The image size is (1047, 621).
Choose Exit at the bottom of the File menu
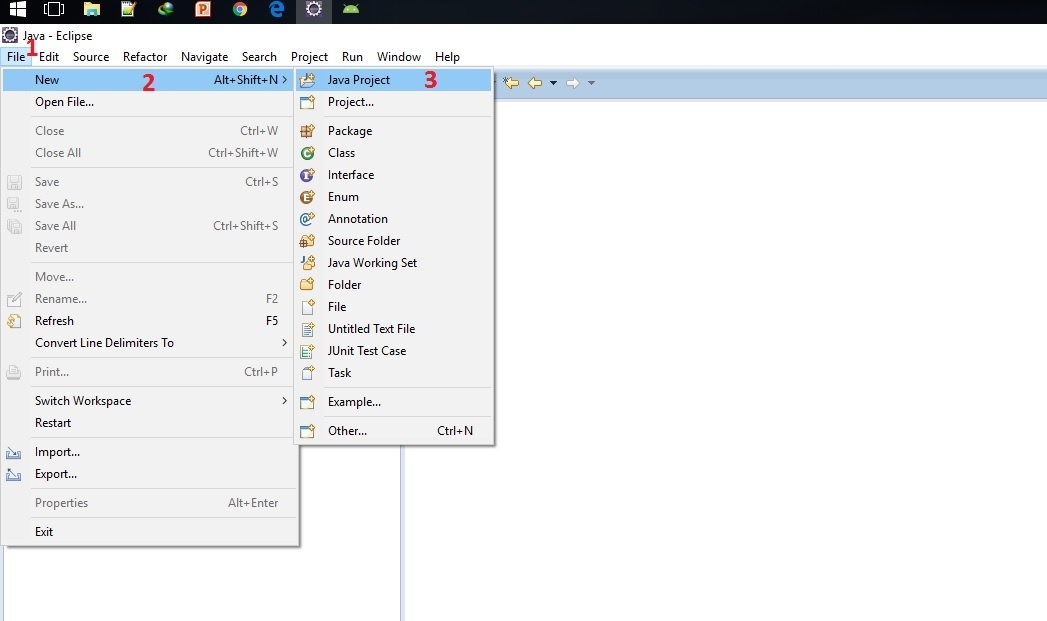click(x=44, y=532)
